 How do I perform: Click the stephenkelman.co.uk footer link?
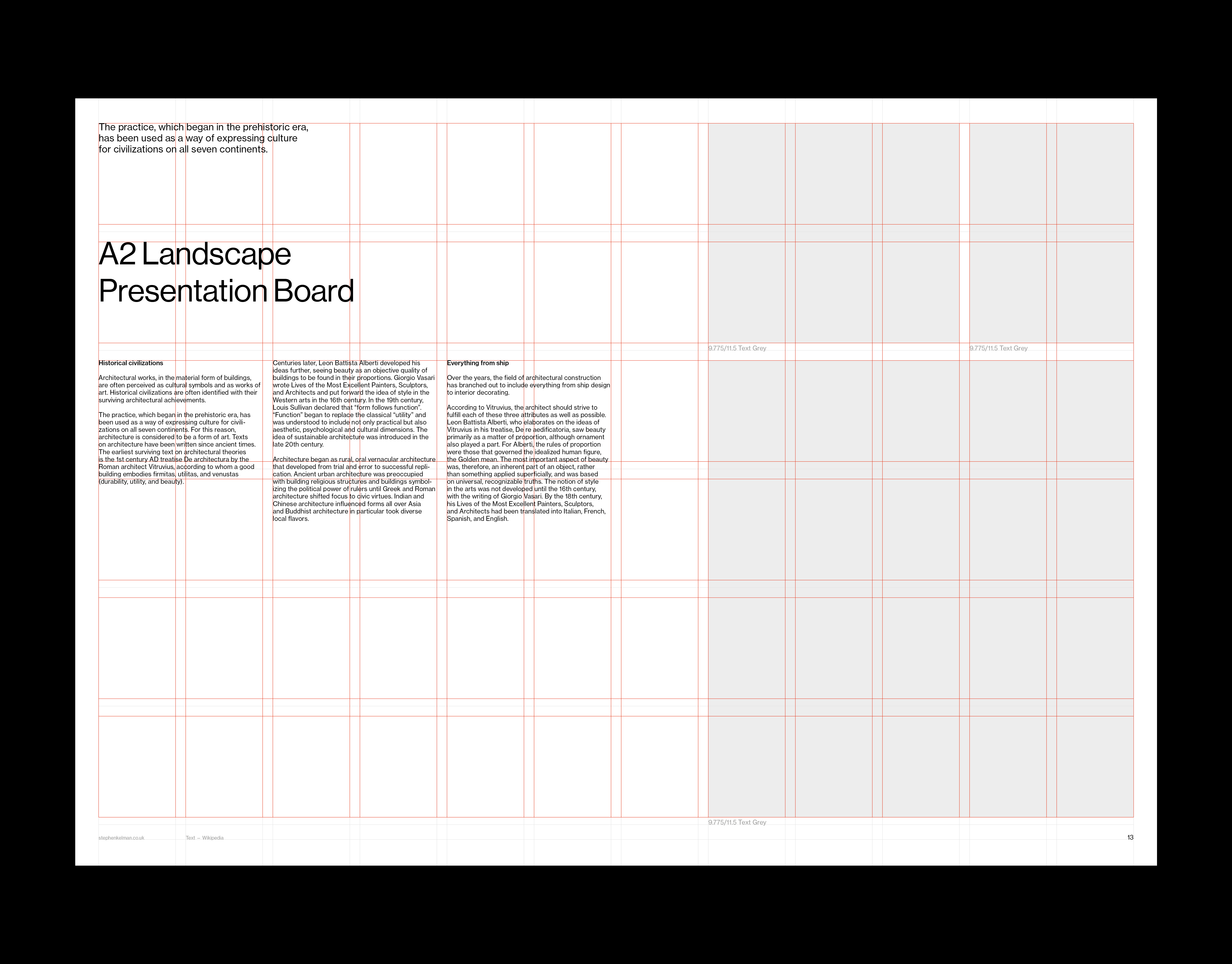click(x=121, y=838)
